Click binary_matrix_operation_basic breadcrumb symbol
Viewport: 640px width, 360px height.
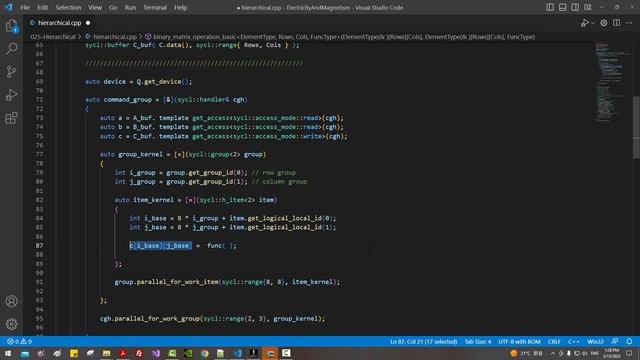[343, 37]
